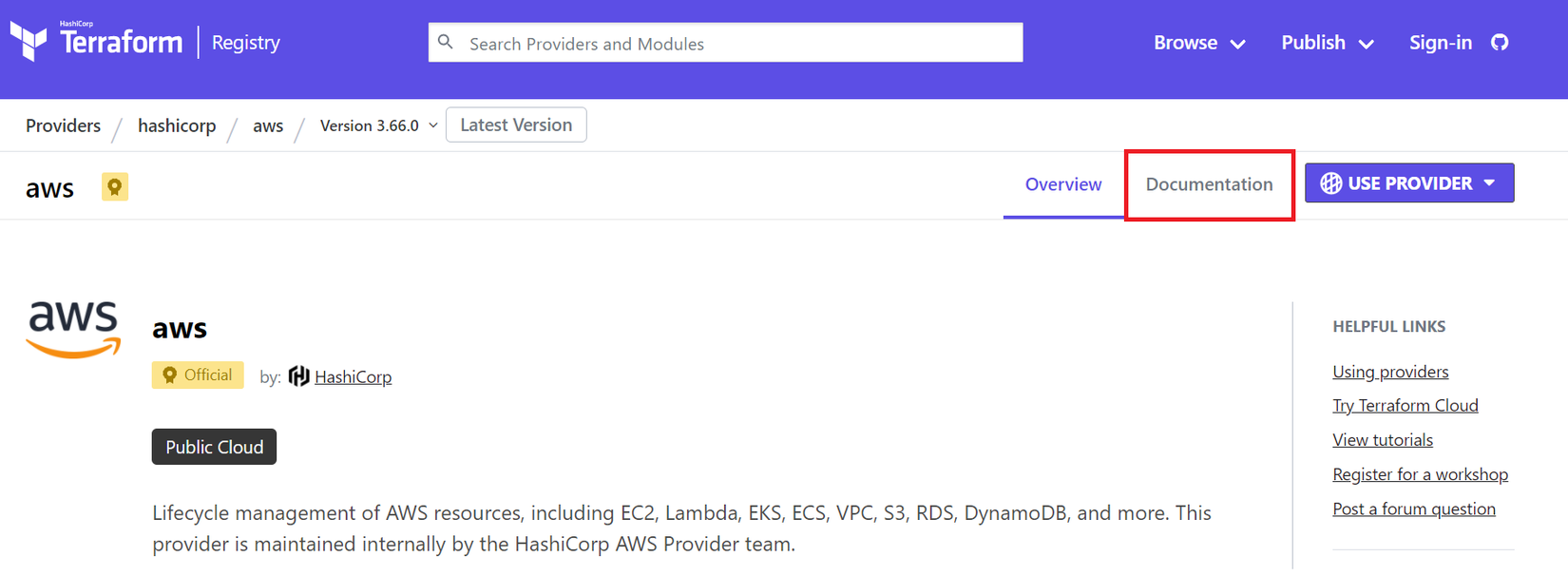Expand the Browse menu
Image resolution: width=1568 pixels, height=576 pixels.
(x=1199, y=43)
